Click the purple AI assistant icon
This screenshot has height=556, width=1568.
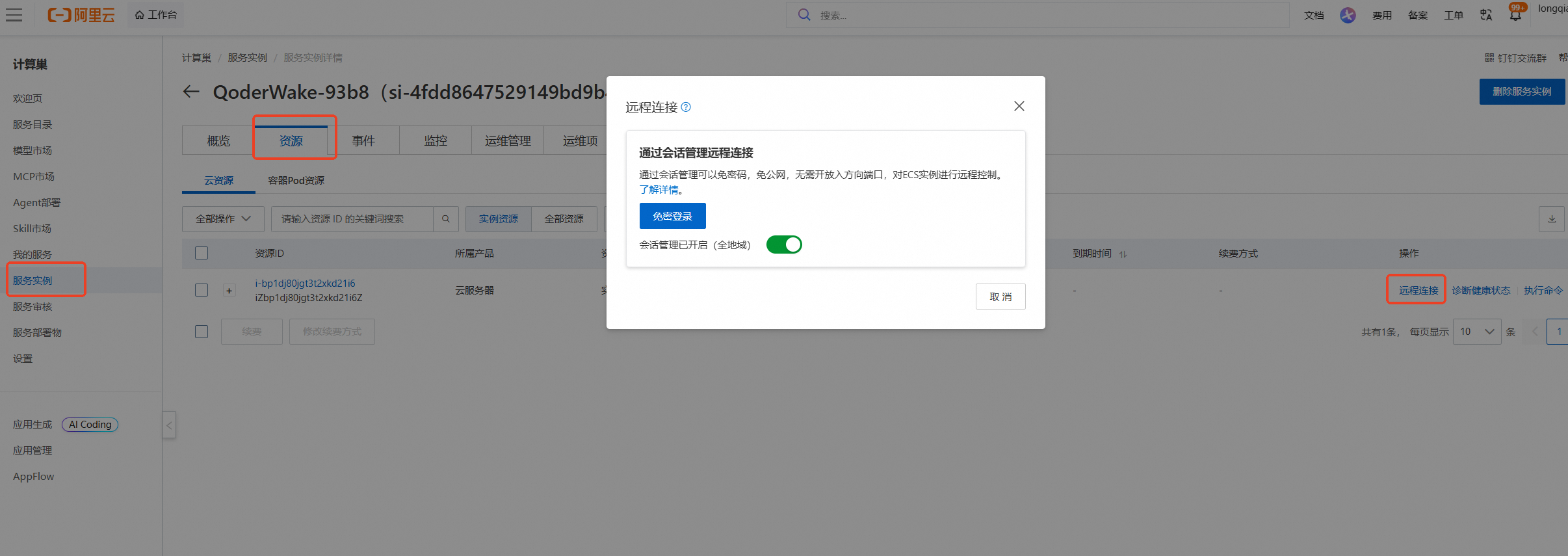click(1348, 15)
